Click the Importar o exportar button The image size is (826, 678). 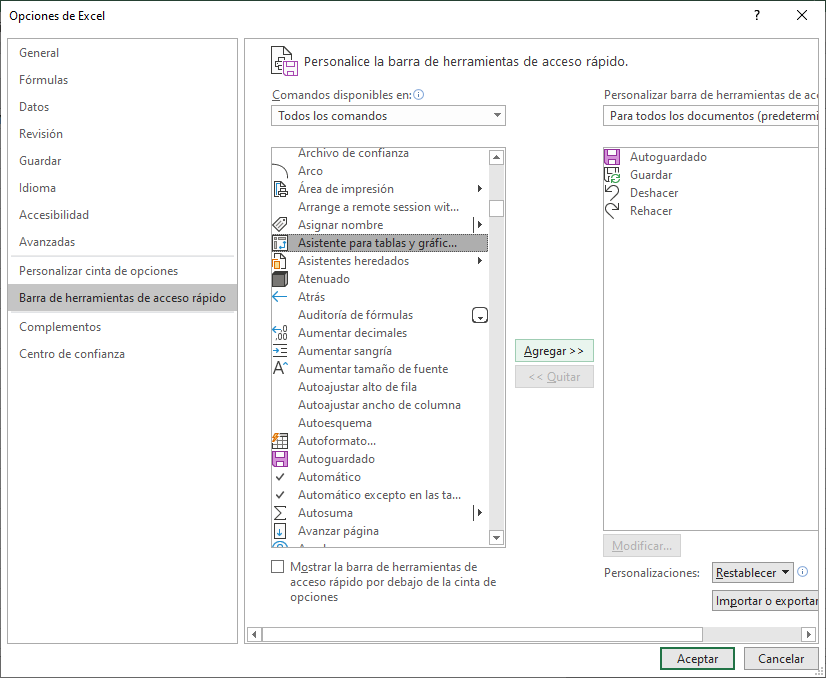766,601
